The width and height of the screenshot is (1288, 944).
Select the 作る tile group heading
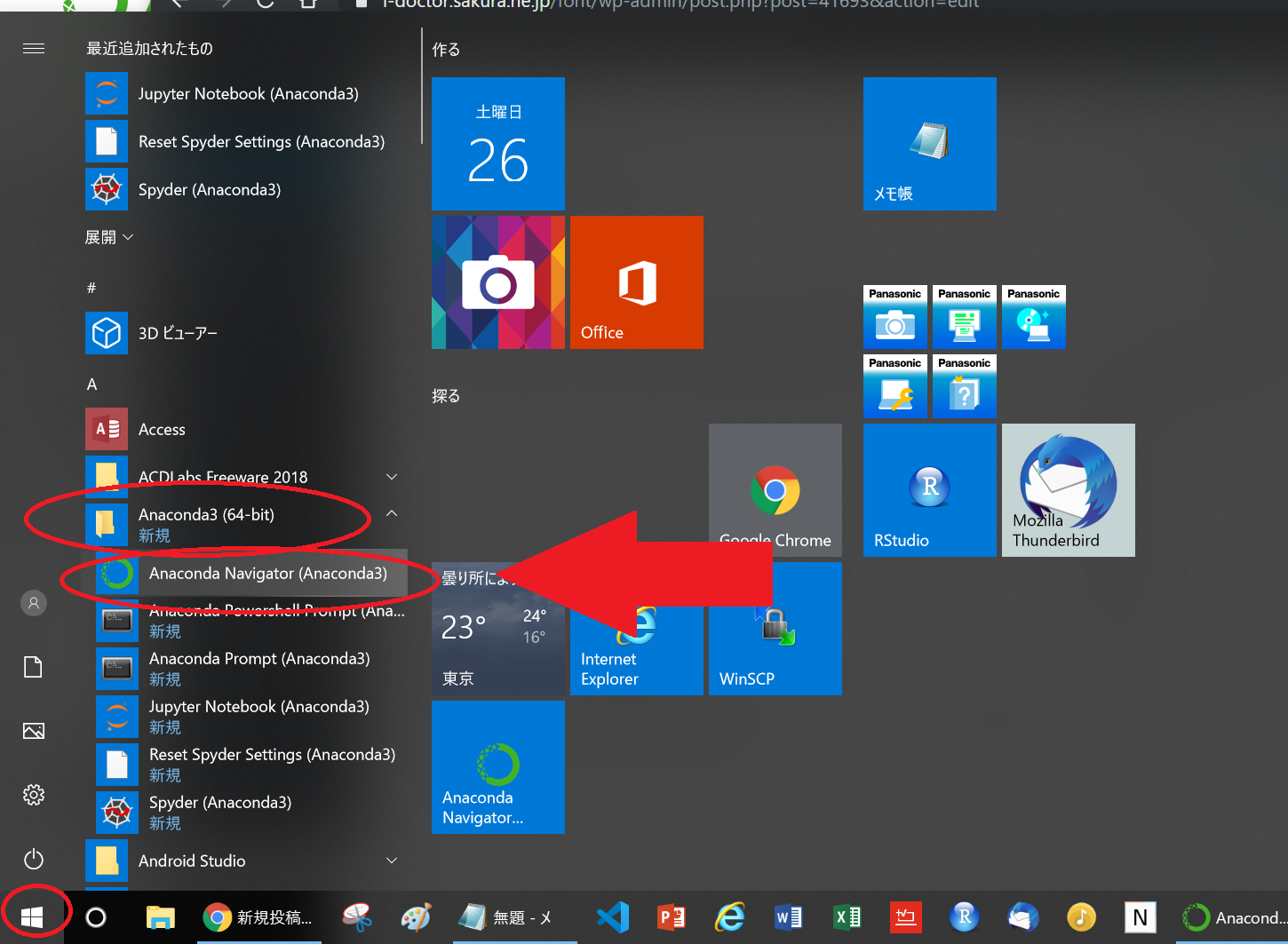pyautogui.click(x=446, y=50)
